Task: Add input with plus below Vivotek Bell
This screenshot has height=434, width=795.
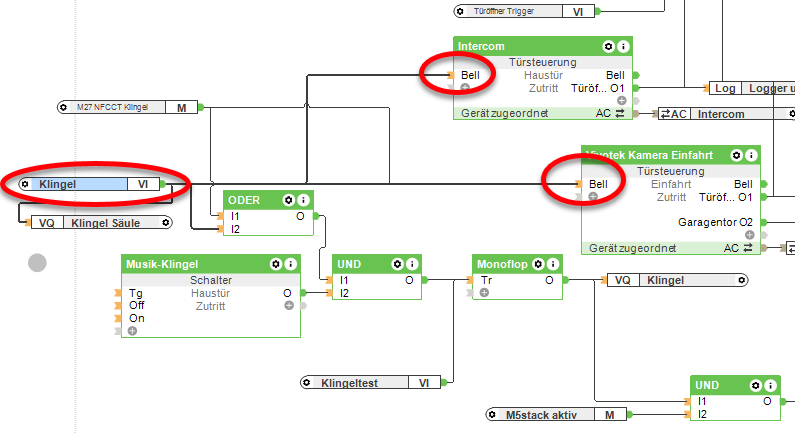Action: [x=593, y=197]
